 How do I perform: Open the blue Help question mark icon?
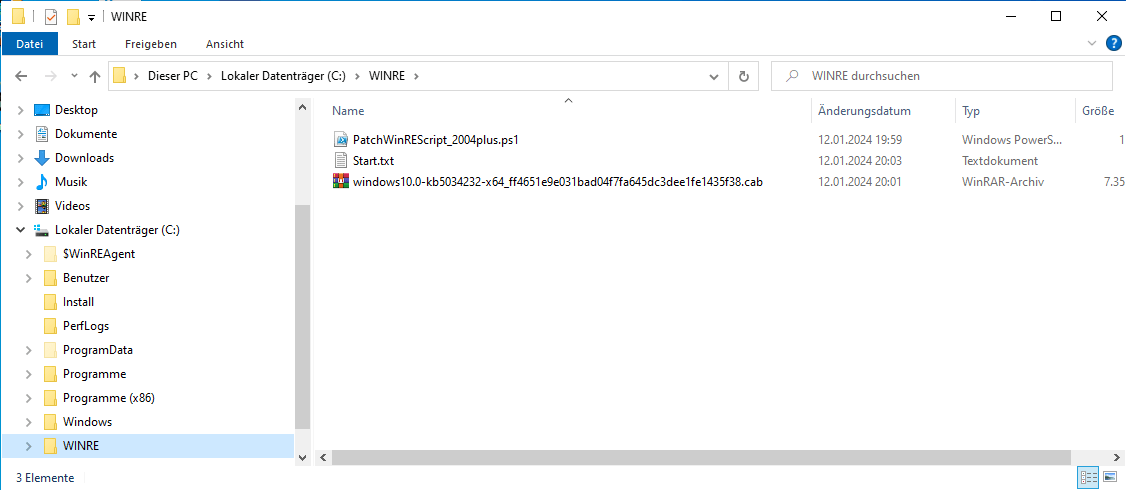point(1112,44)
